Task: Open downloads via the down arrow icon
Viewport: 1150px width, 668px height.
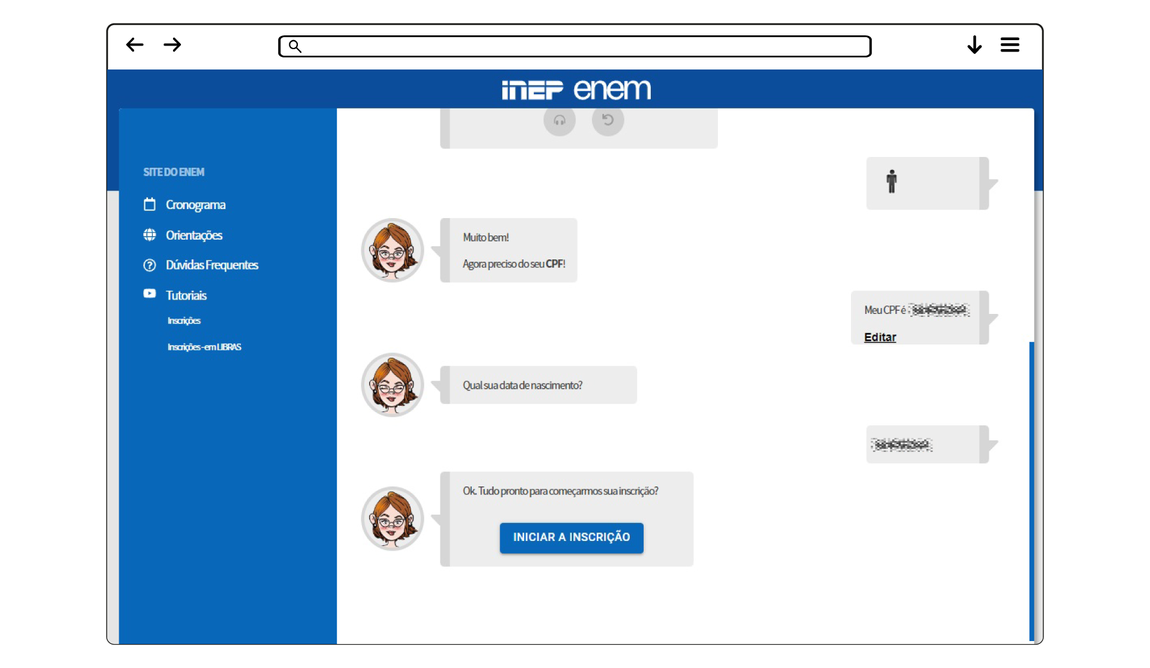Action: 974,45
